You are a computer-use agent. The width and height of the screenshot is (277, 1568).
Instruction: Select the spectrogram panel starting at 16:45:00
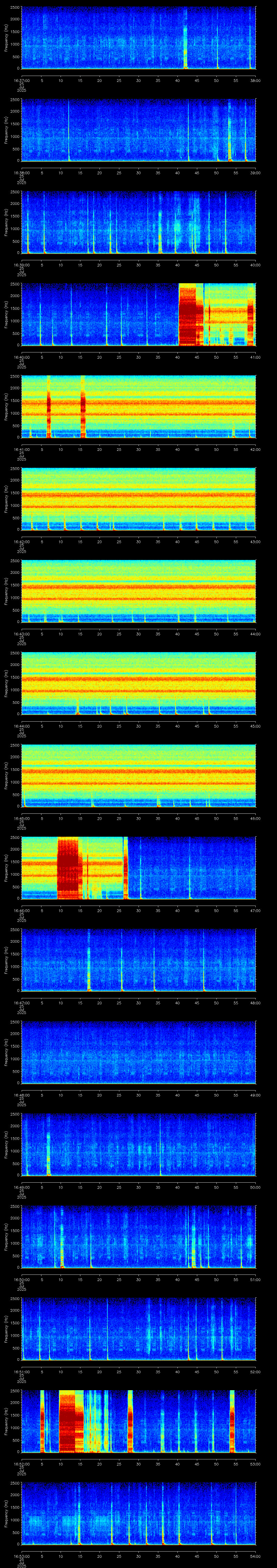click(138, 775)
